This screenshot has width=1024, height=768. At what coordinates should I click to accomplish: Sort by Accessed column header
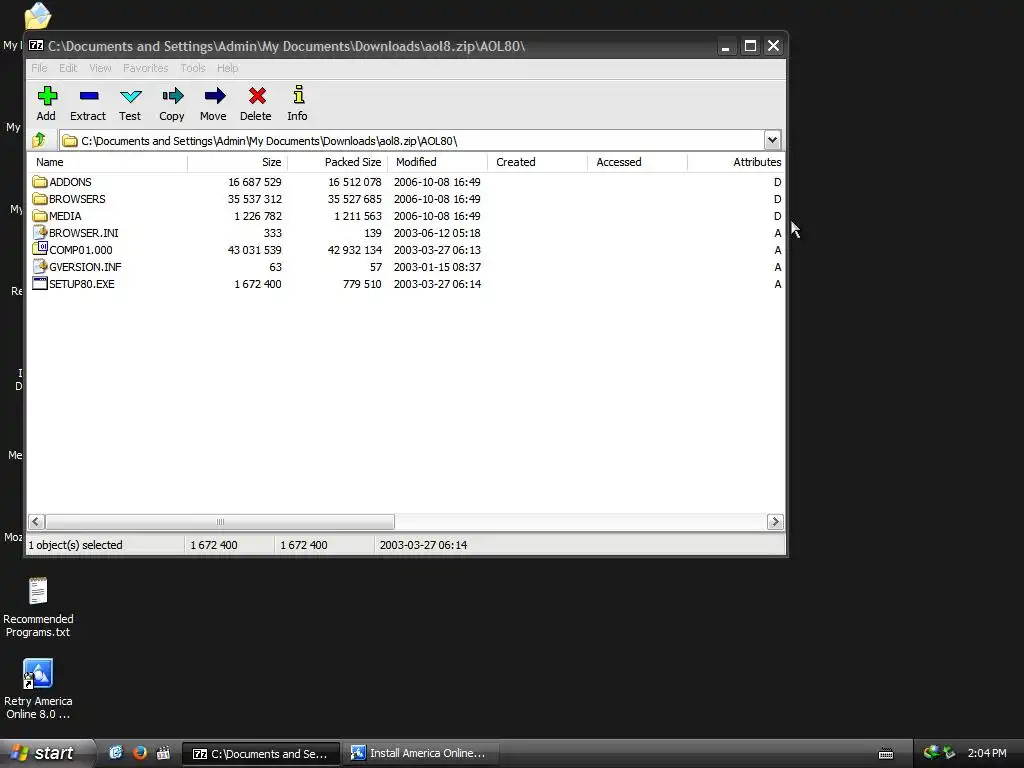(x=637, y=162)
